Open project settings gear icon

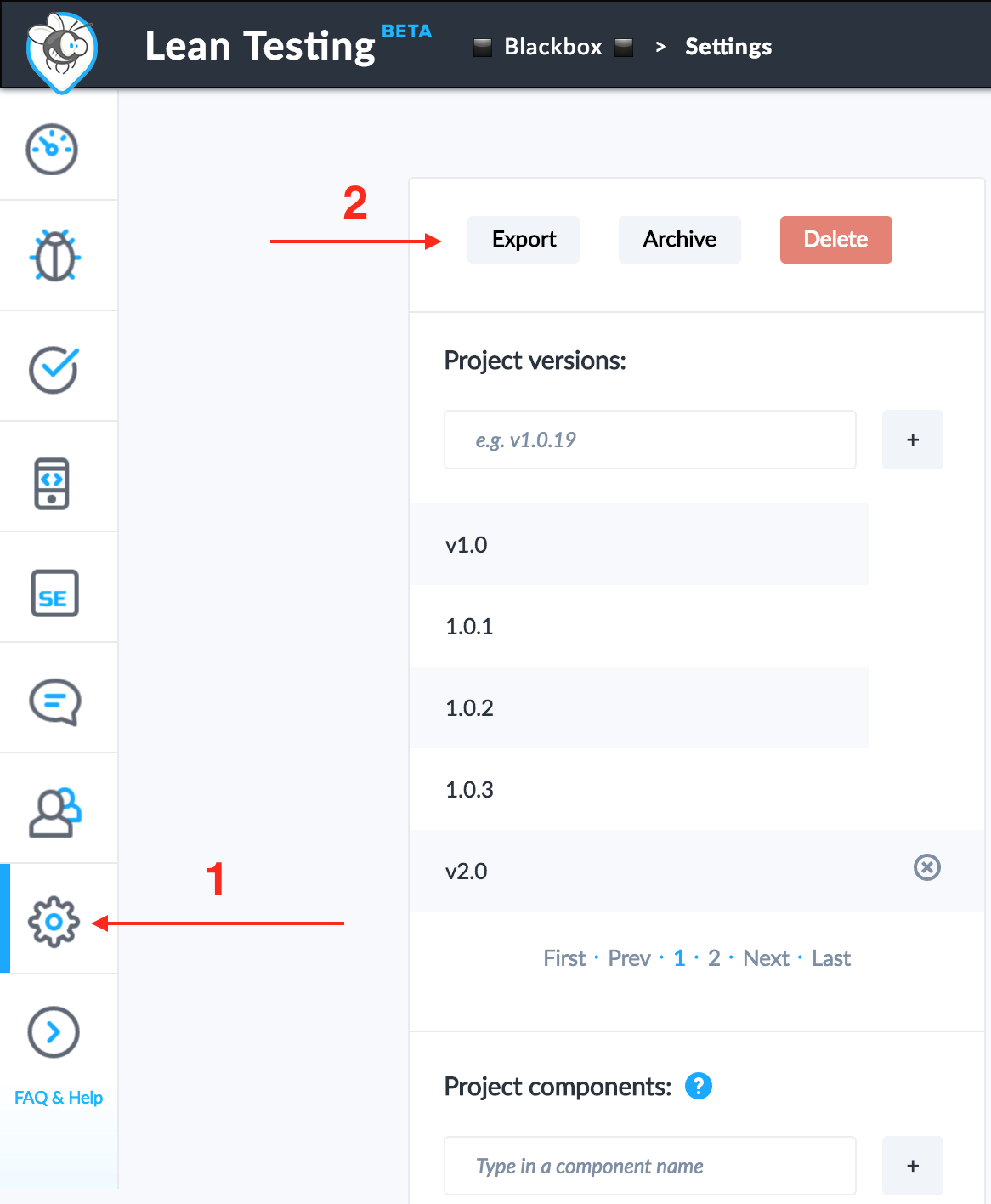pyautogui.click(x=54, y=922)
